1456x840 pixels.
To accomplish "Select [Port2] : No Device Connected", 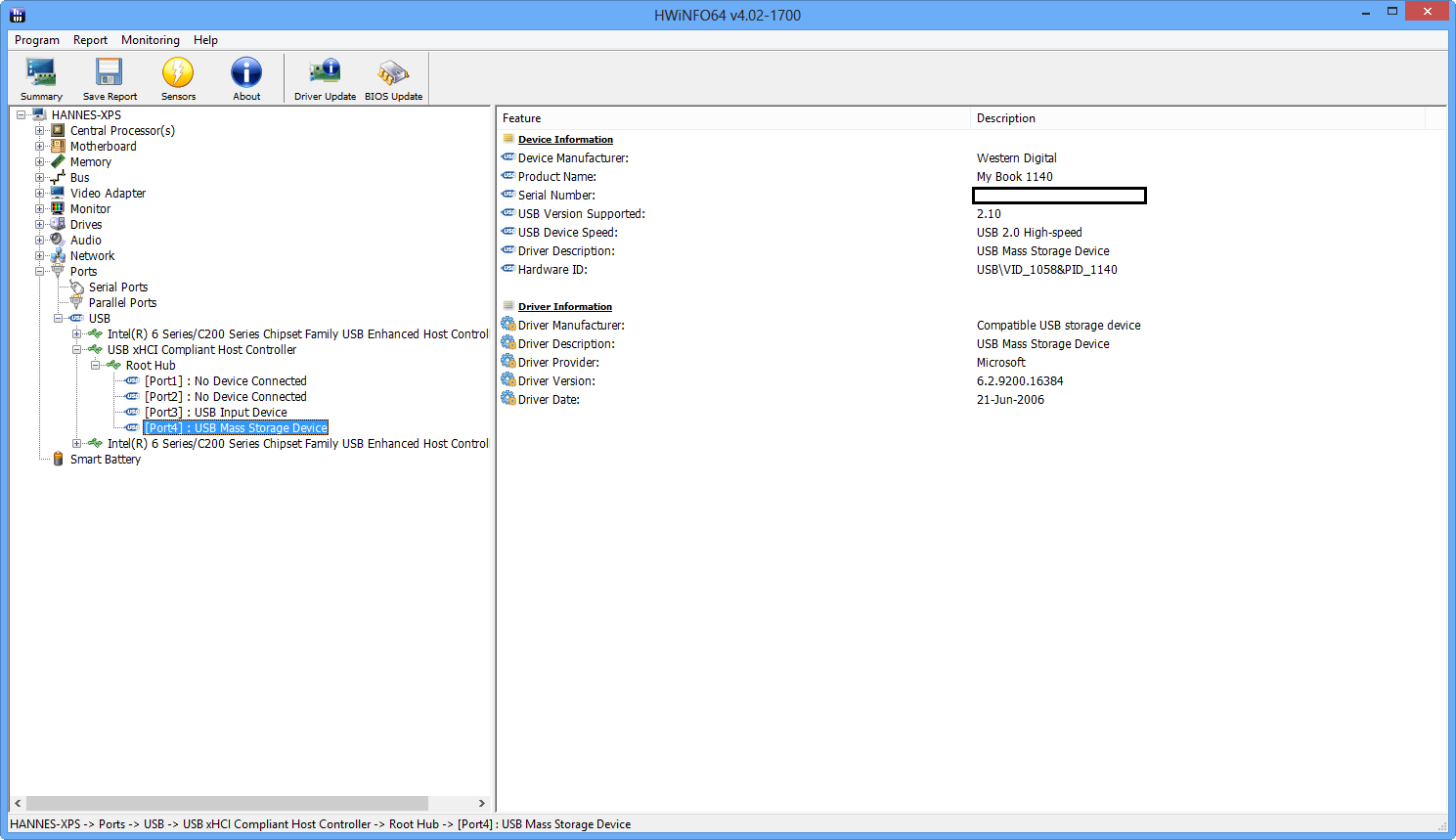I will (226, 396).
